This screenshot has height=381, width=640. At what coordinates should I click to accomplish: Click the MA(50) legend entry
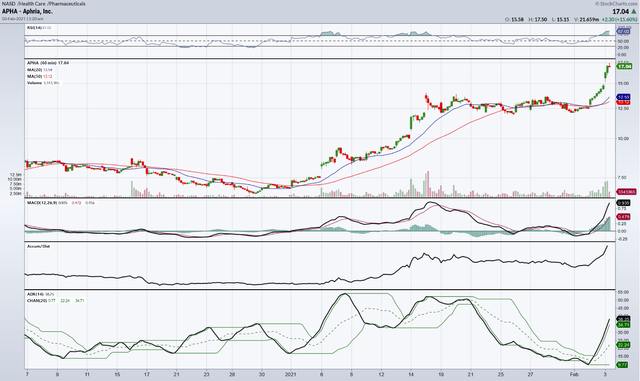pyautogui.click(x=40, y=76)
